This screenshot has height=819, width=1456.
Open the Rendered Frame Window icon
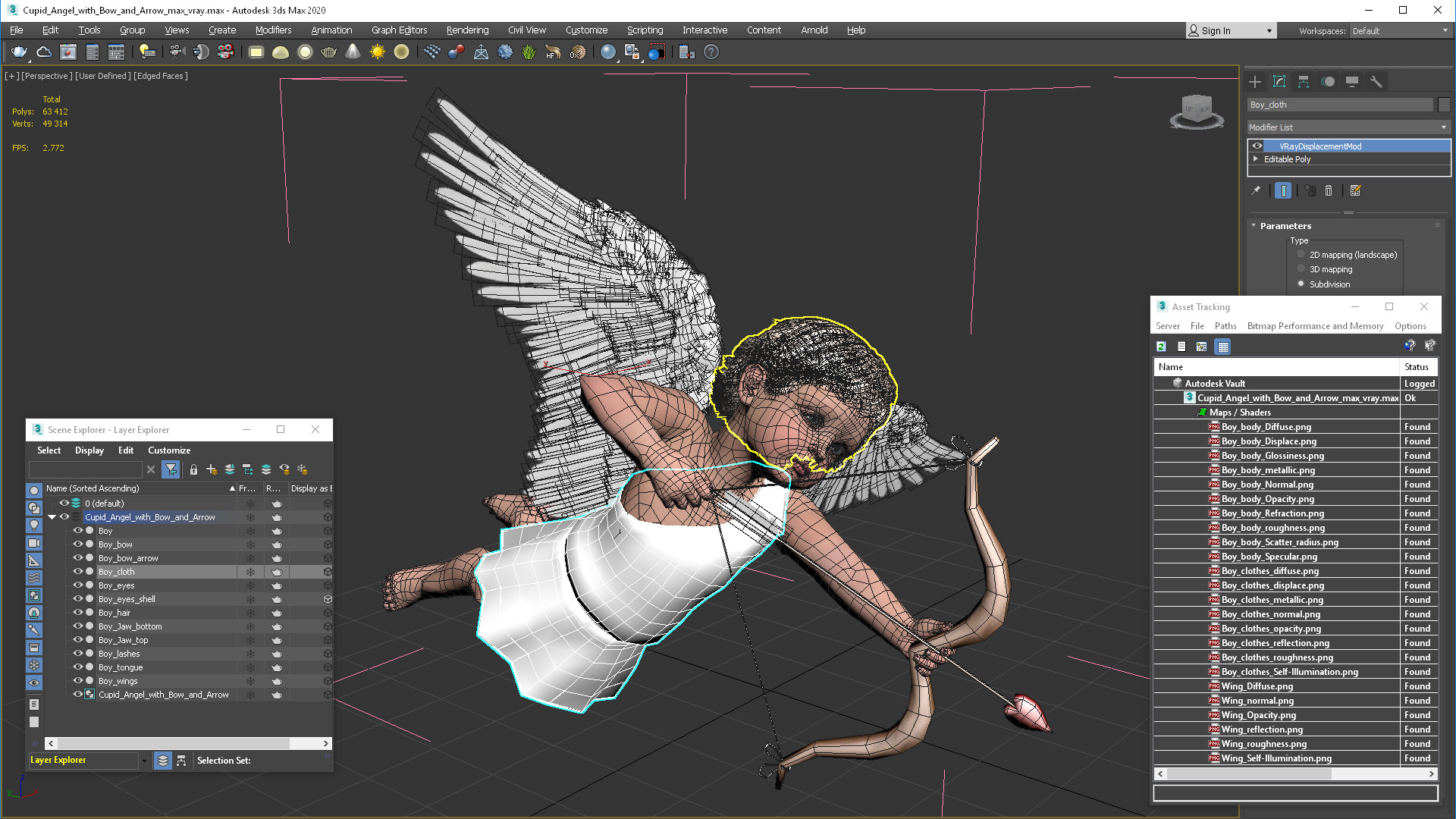(68, 52)
